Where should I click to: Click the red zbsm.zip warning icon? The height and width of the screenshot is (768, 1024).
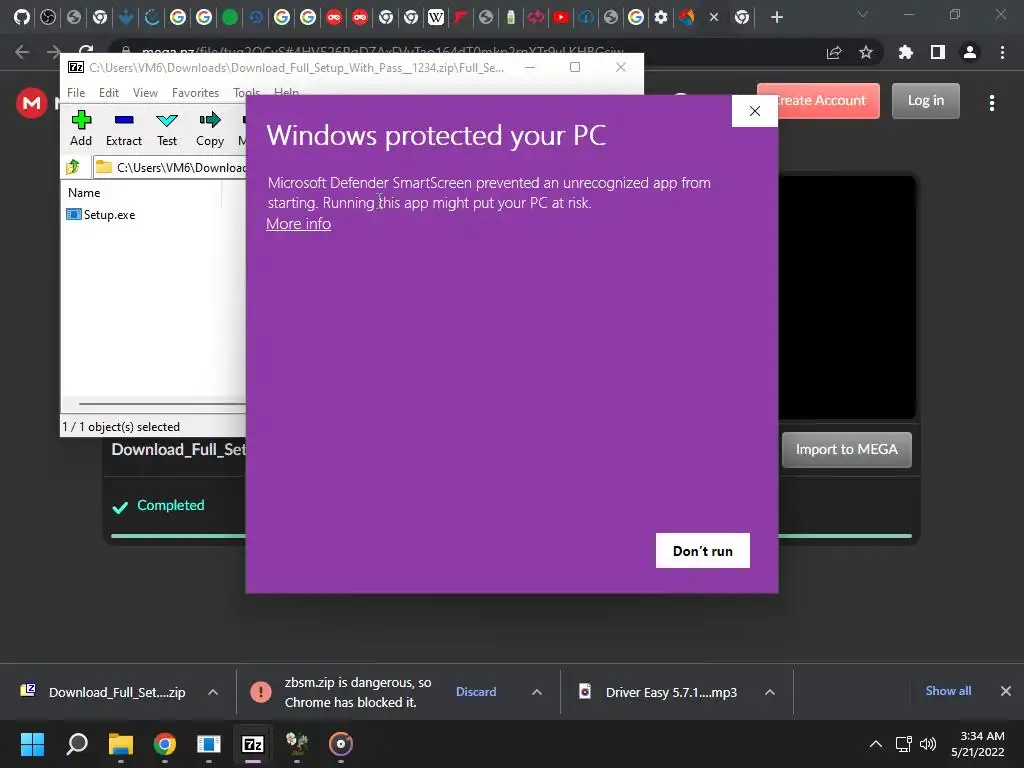pos(261,692)
